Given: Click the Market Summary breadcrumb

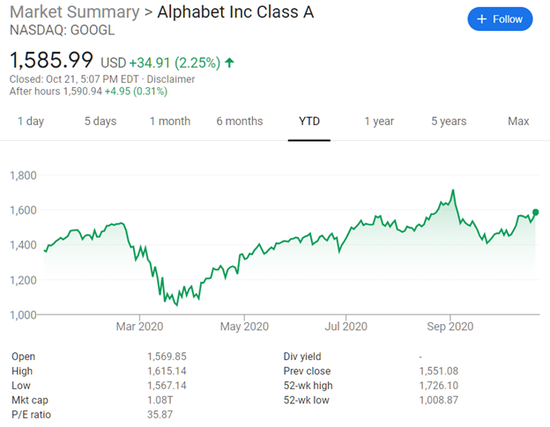Looking at the screenshot, I should [74, 12].
